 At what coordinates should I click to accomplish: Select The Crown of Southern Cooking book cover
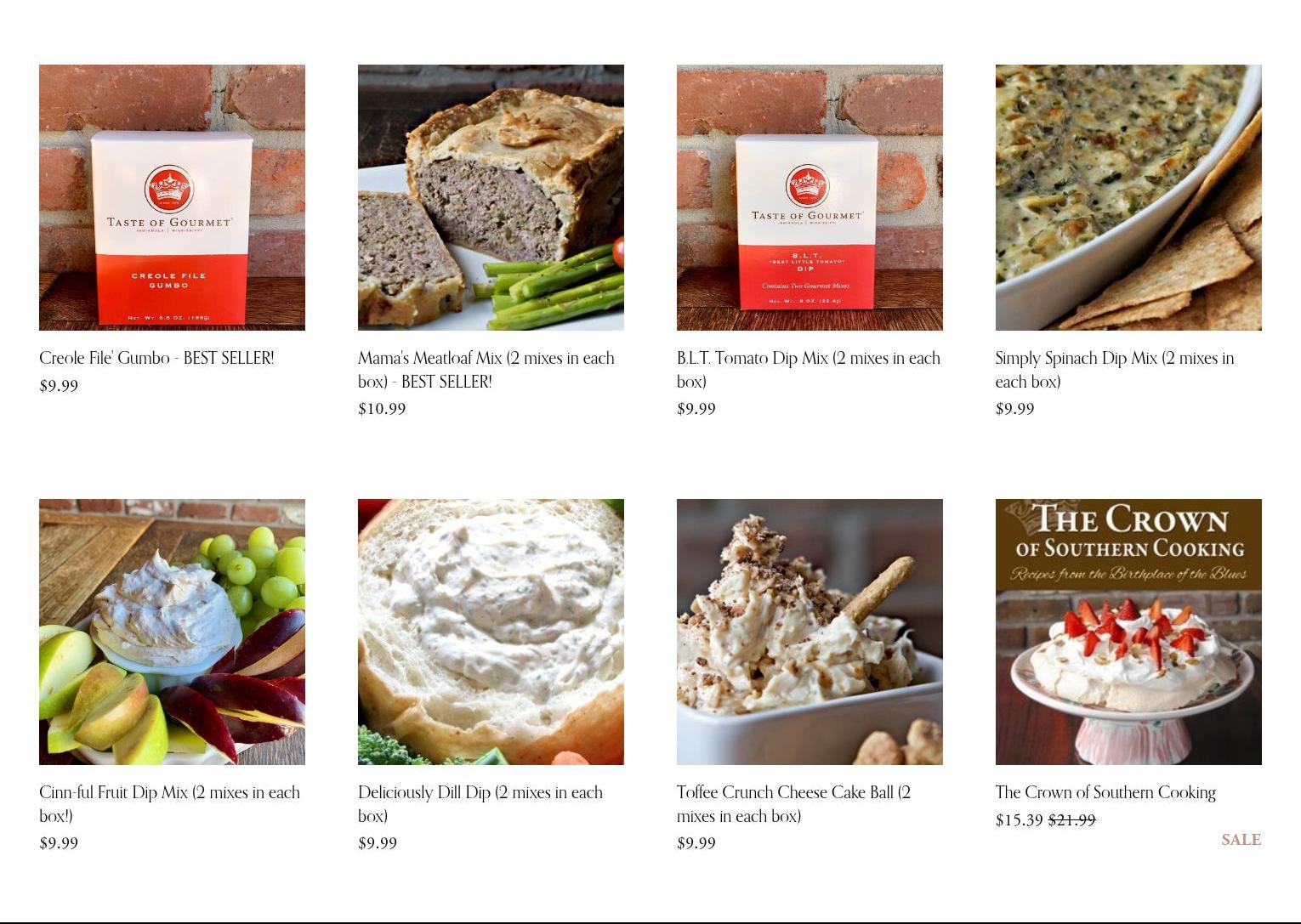point(1128,632)
